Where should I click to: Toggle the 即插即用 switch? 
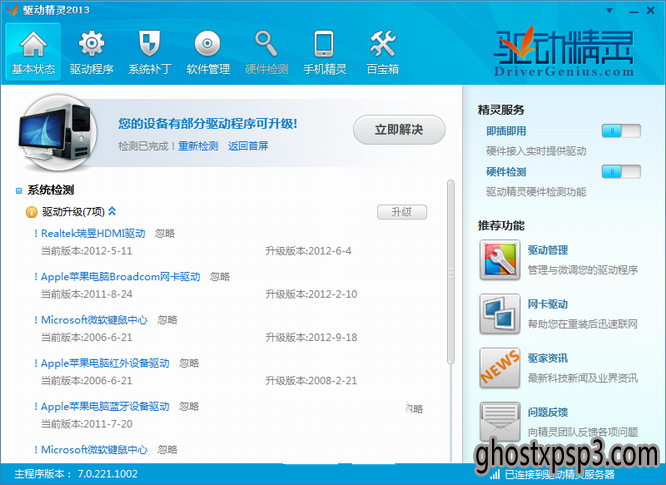point(621,131)
